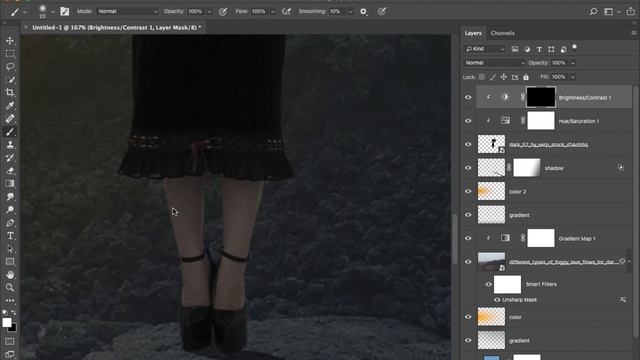Select the Clone Stamp tool

tap(10, 145)
